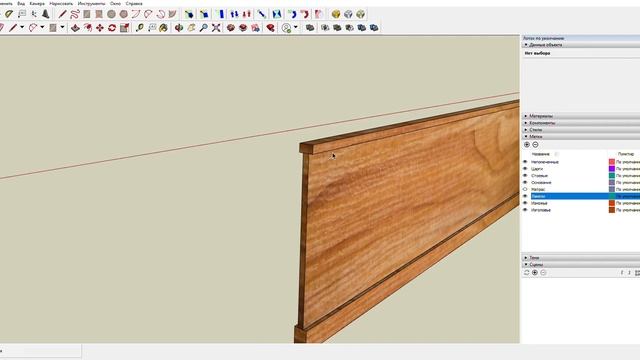Open the Extension Manager ruby icon
The image size is (640, 360).
pyautogui.click(x=270, y=28)
